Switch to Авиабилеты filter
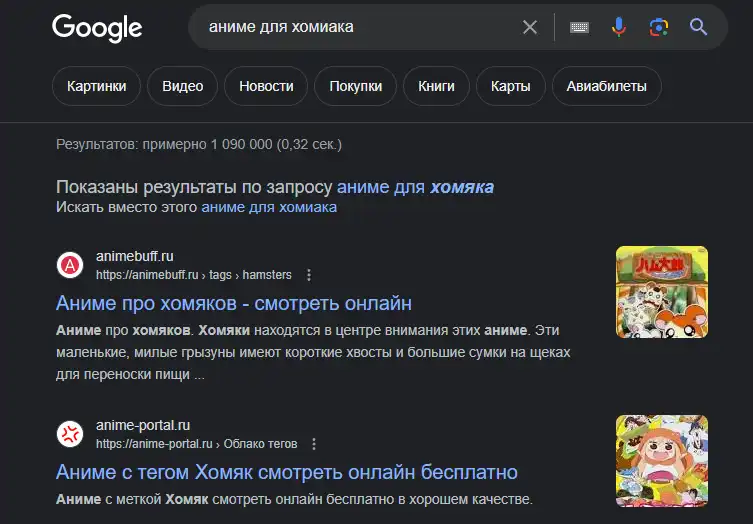This screenshot has width=753, height=524. coord(607,86)
